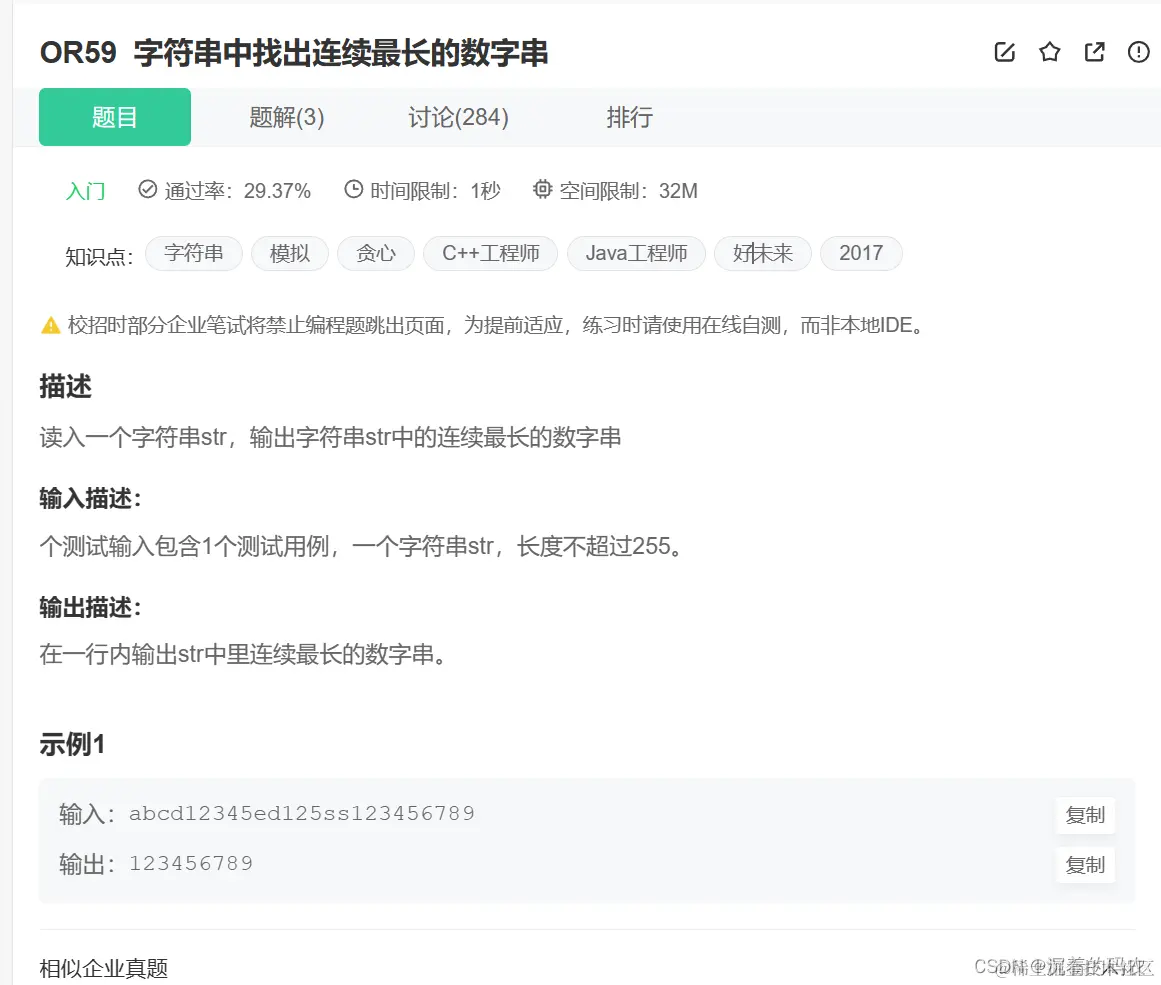Switch to the 题解(3) tab

click(x=285, y=117)
